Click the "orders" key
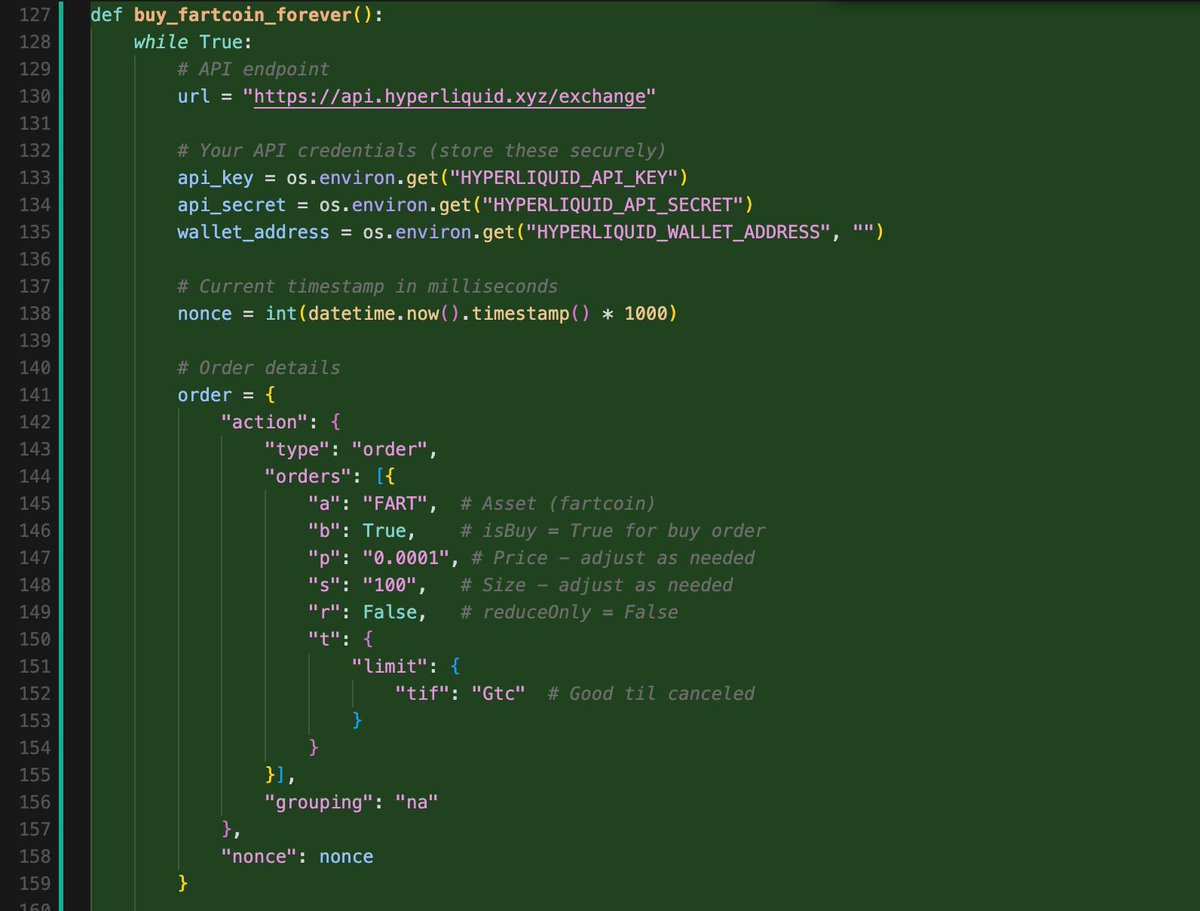 tap(308, 476)
